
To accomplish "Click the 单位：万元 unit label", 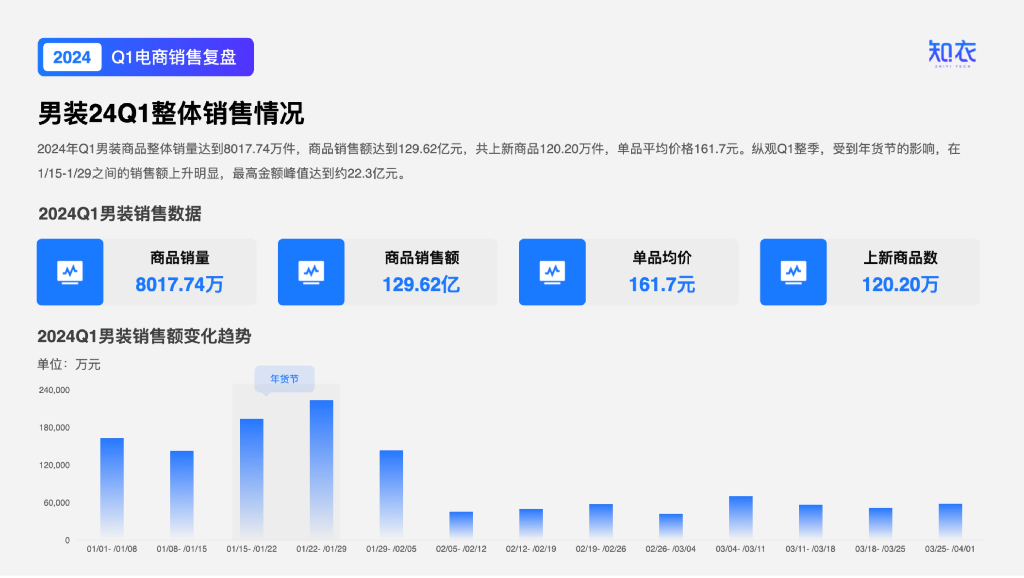I will (x=69, y=364).
